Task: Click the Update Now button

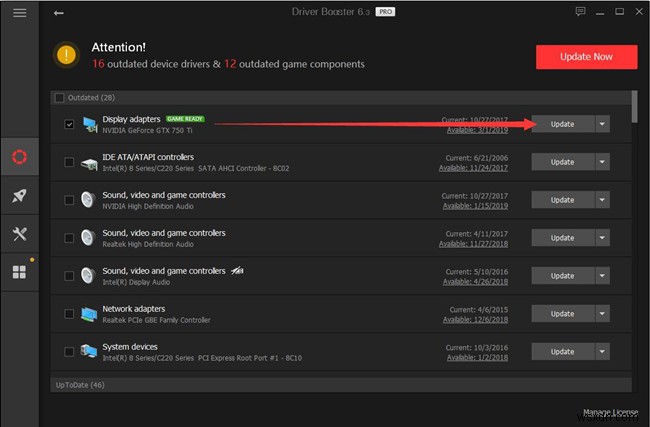Action: pos(586,57)
